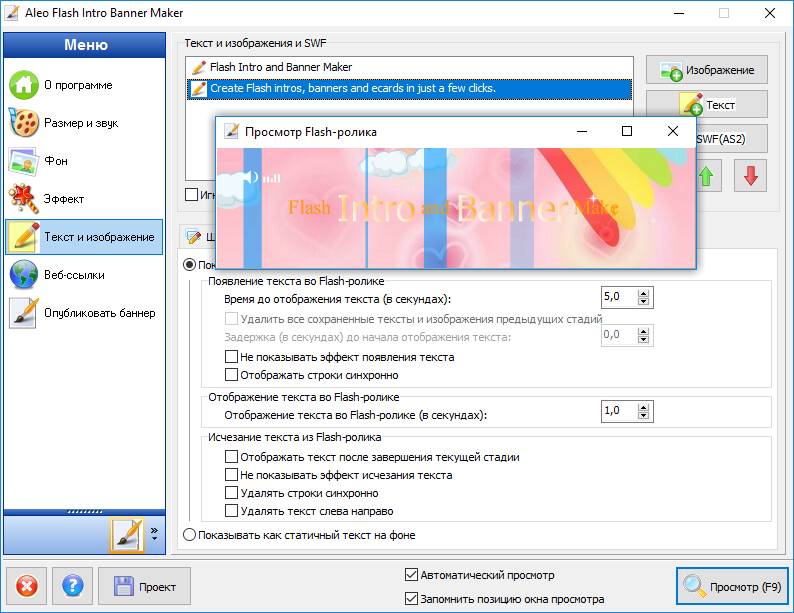794x613 pixels.
Task: Click the pencil icon on the selected list row
Action: click(198, 88)
